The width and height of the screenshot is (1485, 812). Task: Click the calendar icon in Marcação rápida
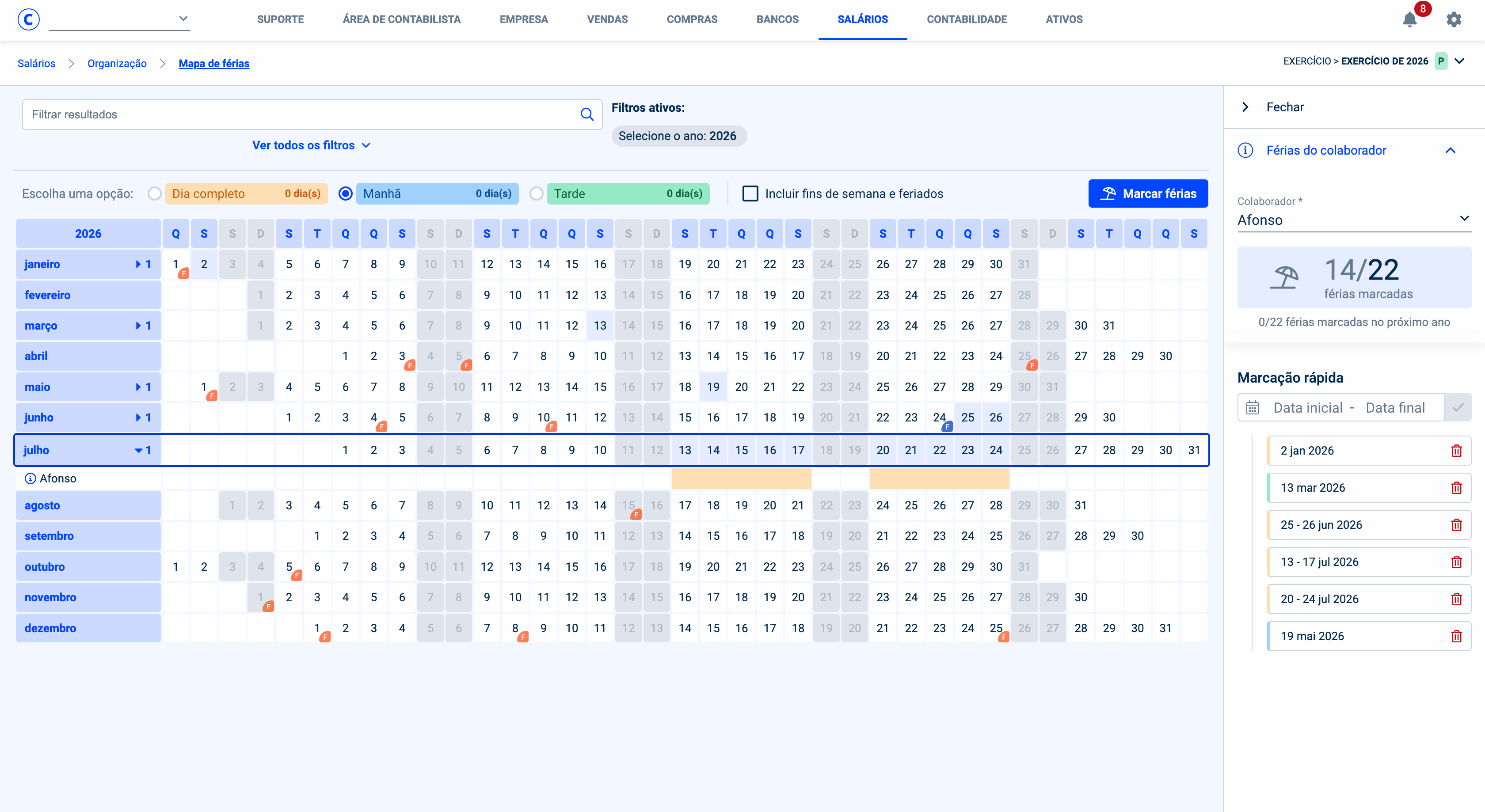click(1253, 408)
